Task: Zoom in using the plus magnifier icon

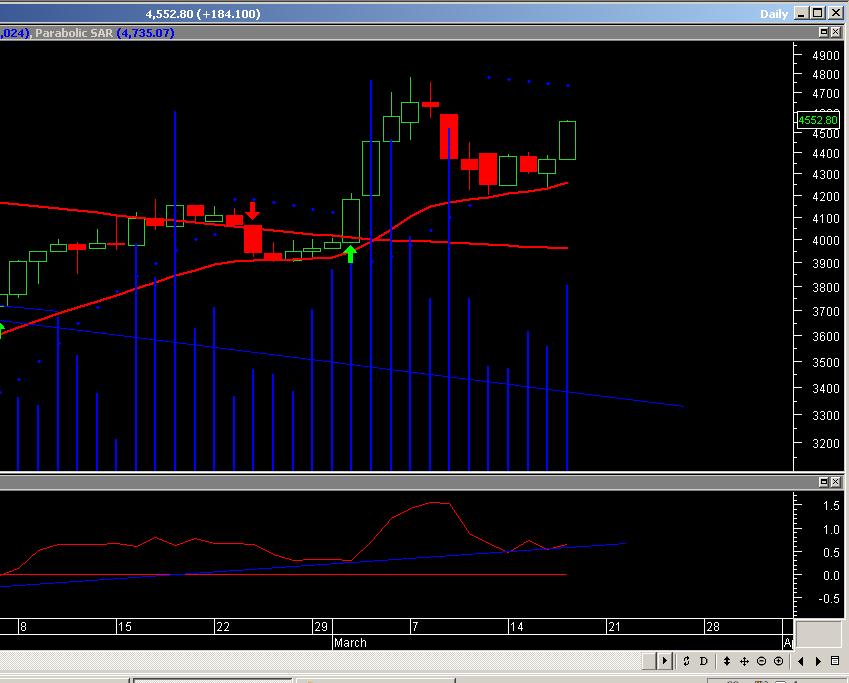Action: [x=779, y=662]
